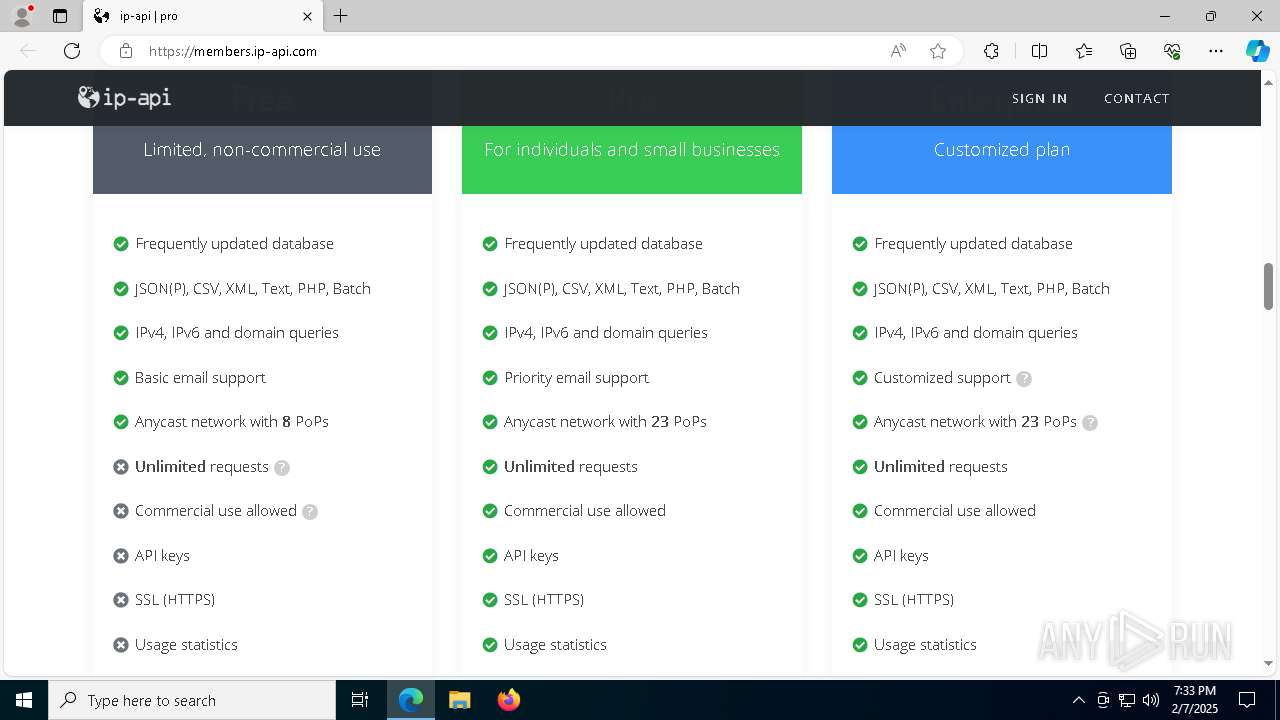Click 'IPv4, IPv6 and domain queries' in Enterprise
Screen dimensions: 1280x720
point(975,332)
